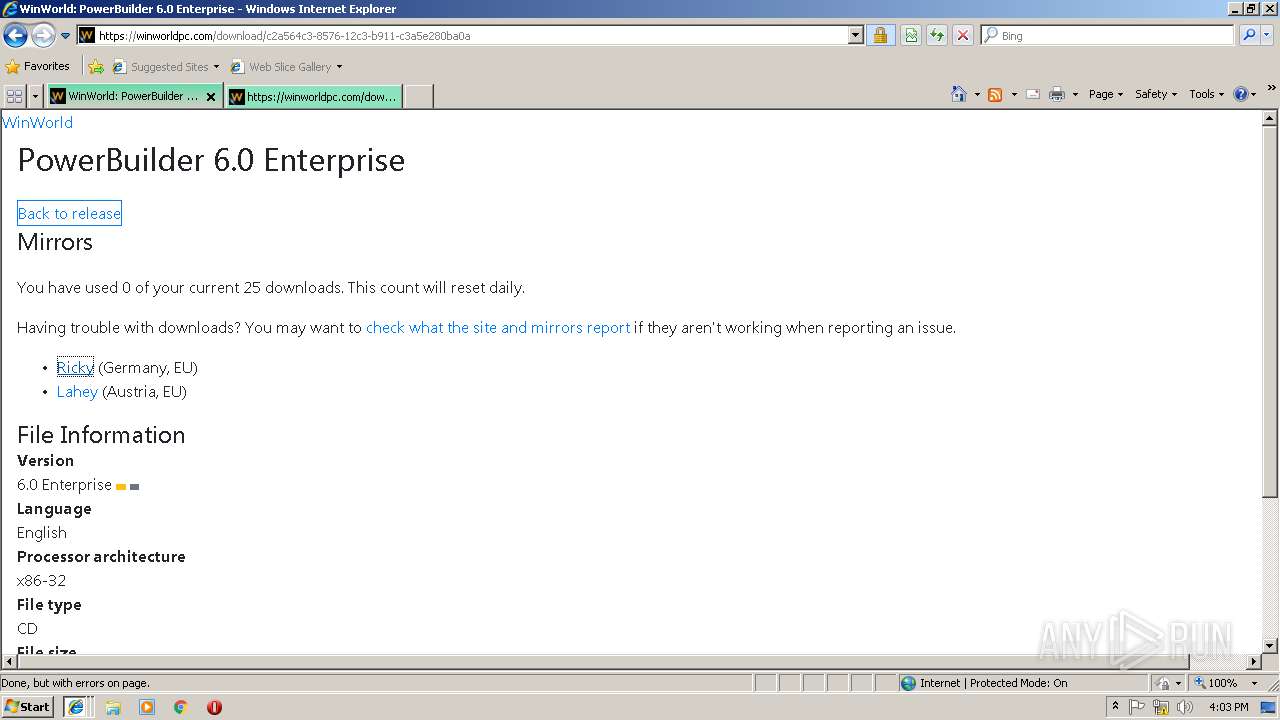Download from the Ricky mirror link
1280x720 pixels.
coord(75,367)
